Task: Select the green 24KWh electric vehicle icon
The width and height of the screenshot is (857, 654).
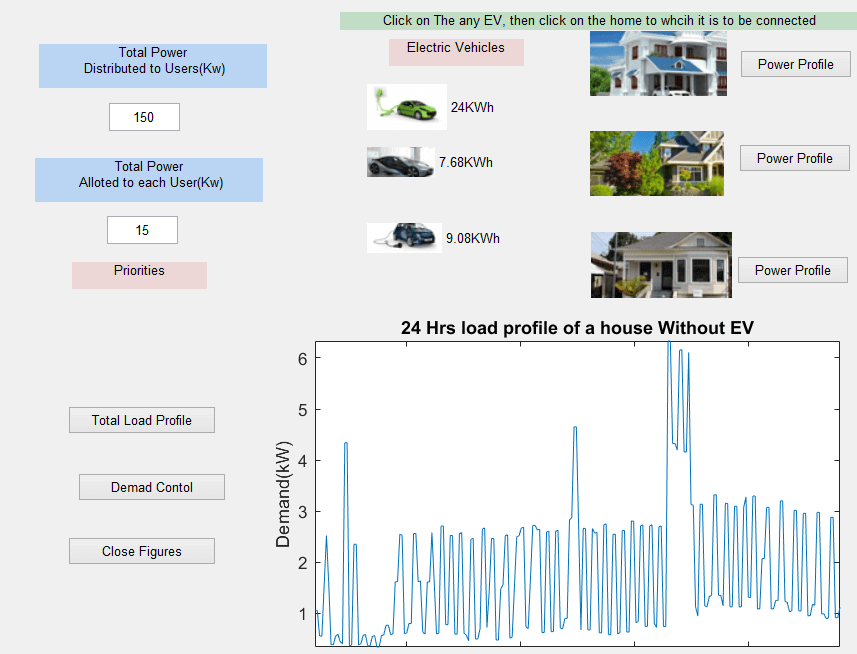Action: [406, 107]
